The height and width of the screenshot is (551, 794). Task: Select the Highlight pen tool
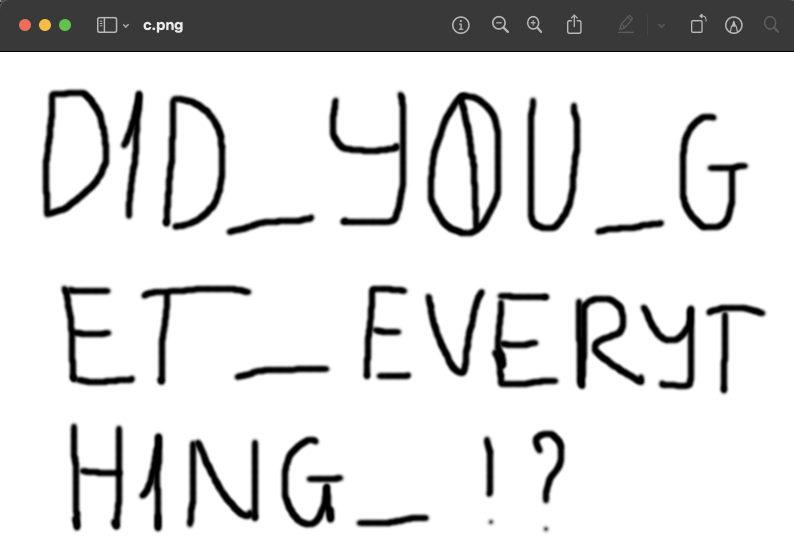point(626,25)
